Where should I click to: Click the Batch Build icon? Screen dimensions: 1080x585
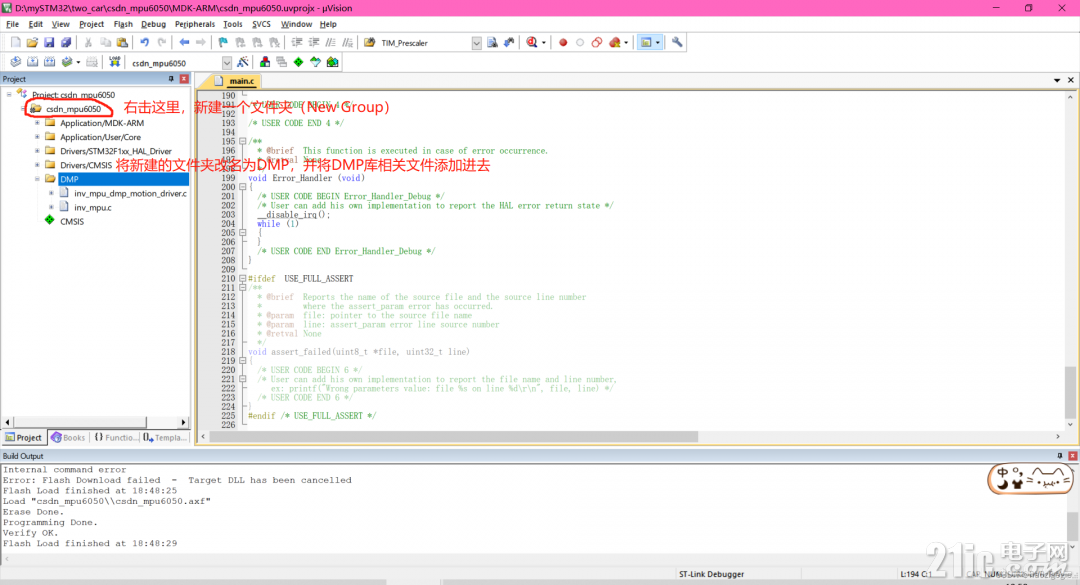tap(67, 62)
